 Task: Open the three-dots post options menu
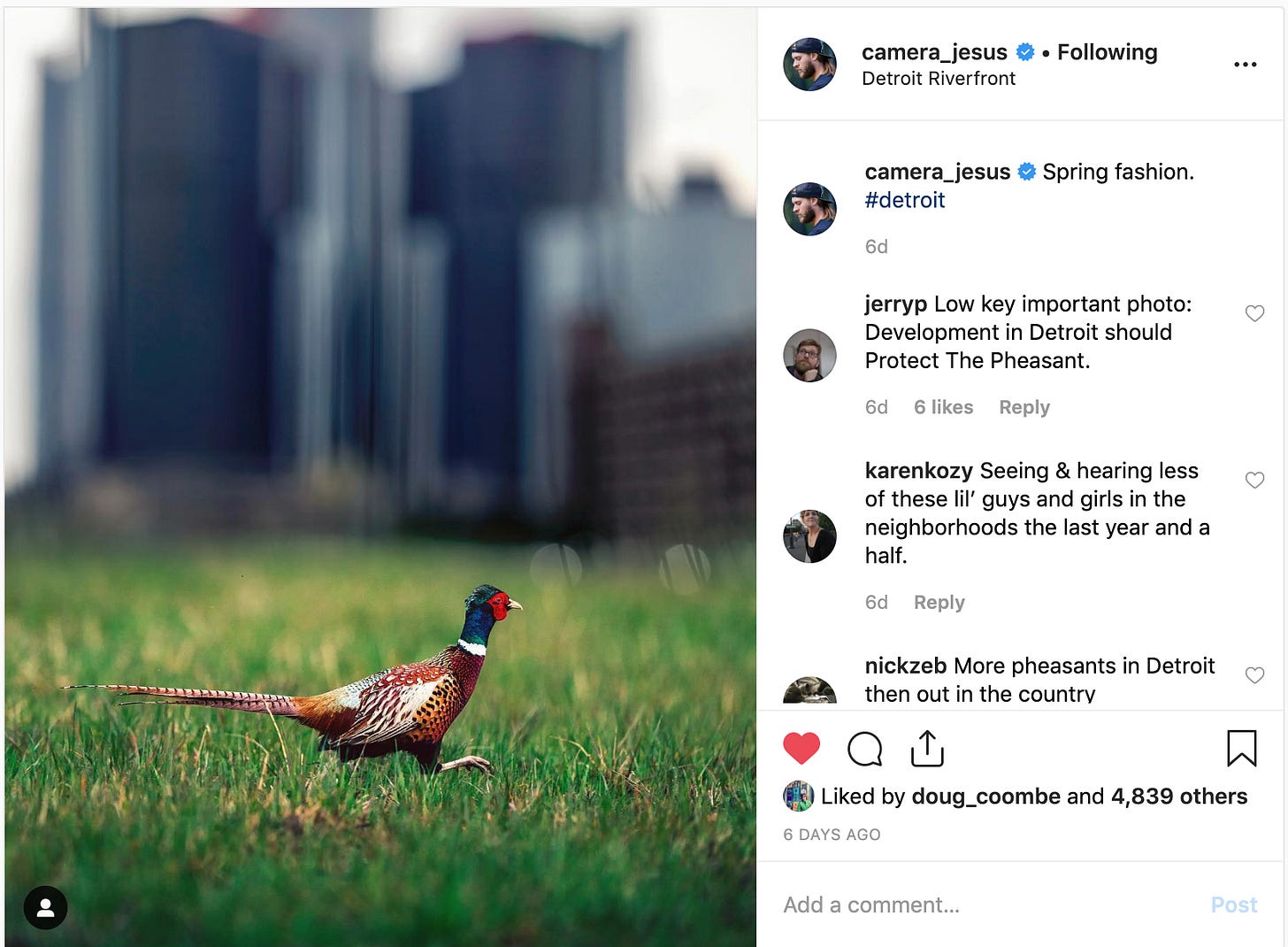pos(1245,65)
